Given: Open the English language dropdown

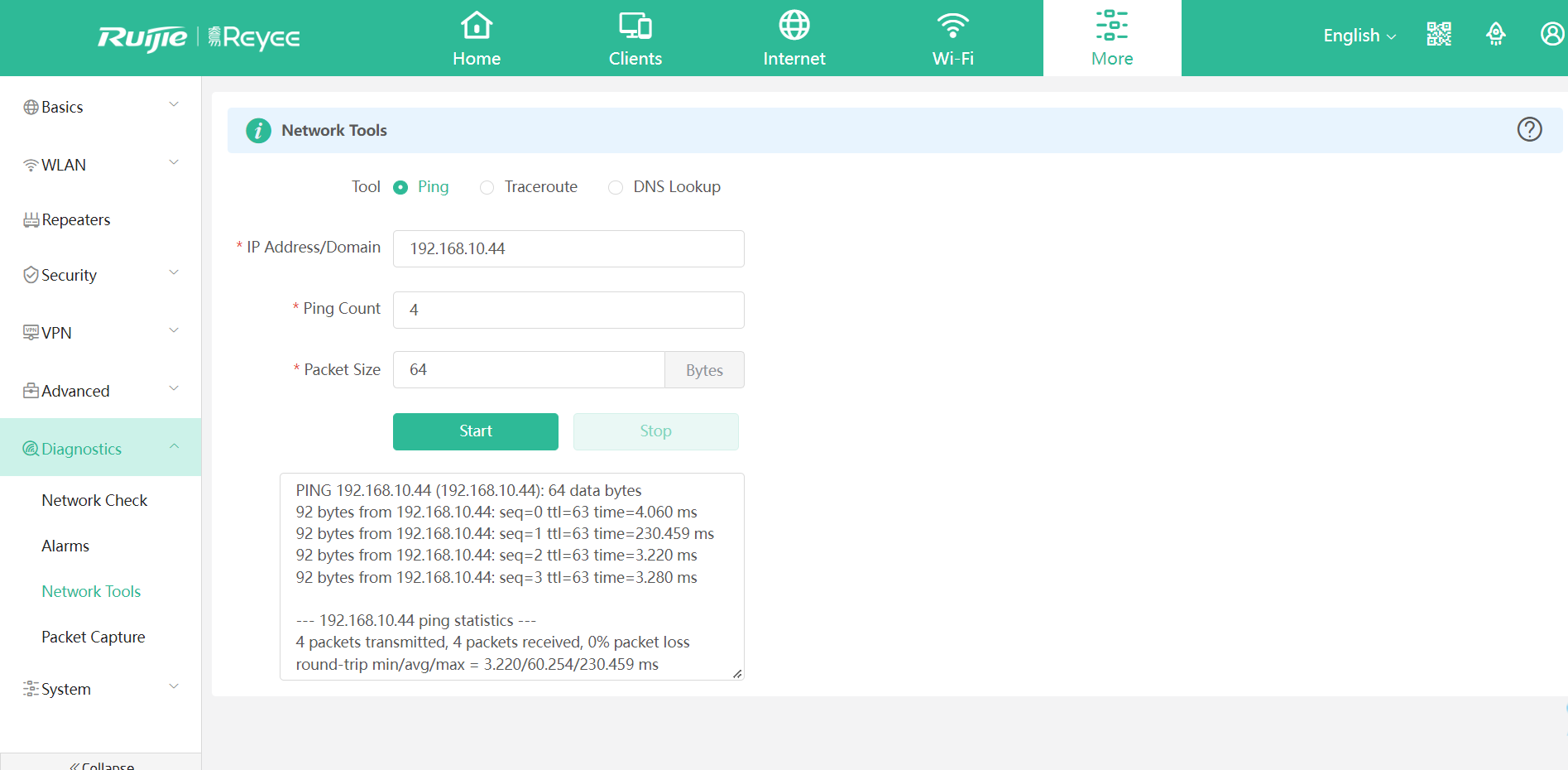Looking at the screenshot, I should (1359, 36).
